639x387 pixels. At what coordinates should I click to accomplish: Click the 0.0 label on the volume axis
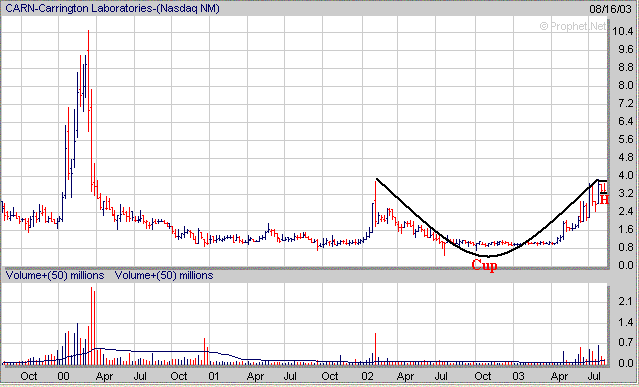tap(626, 363)
